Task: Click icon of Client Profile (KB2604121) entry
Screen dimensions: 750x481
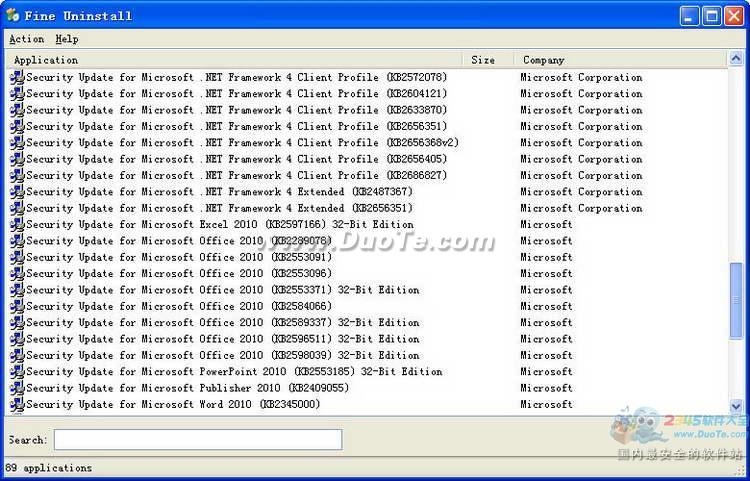Action: tap(17, 94)
